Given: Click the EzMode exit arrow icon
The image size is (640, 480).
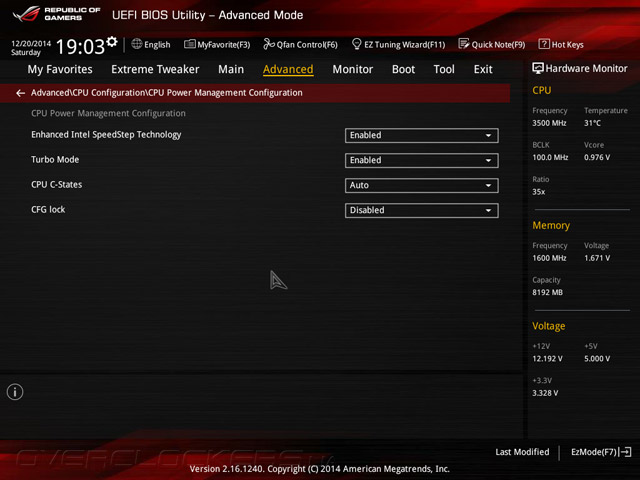Looking at the screenshot, I should [x=626, y=452].
